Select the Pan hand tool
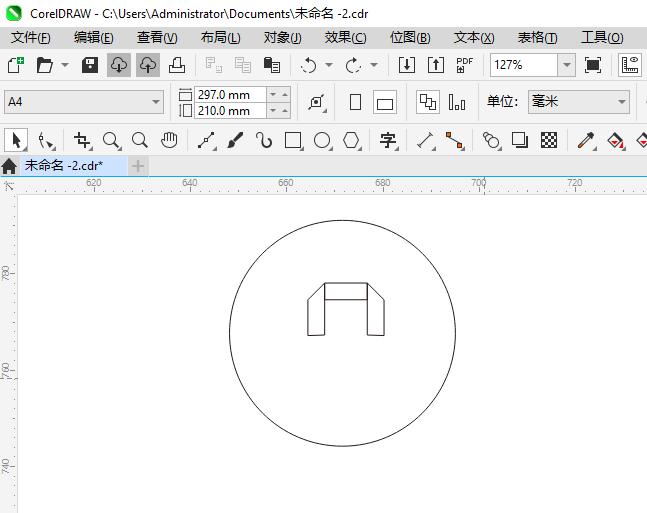This screenshot has height=513, width=647. (169, 140)
